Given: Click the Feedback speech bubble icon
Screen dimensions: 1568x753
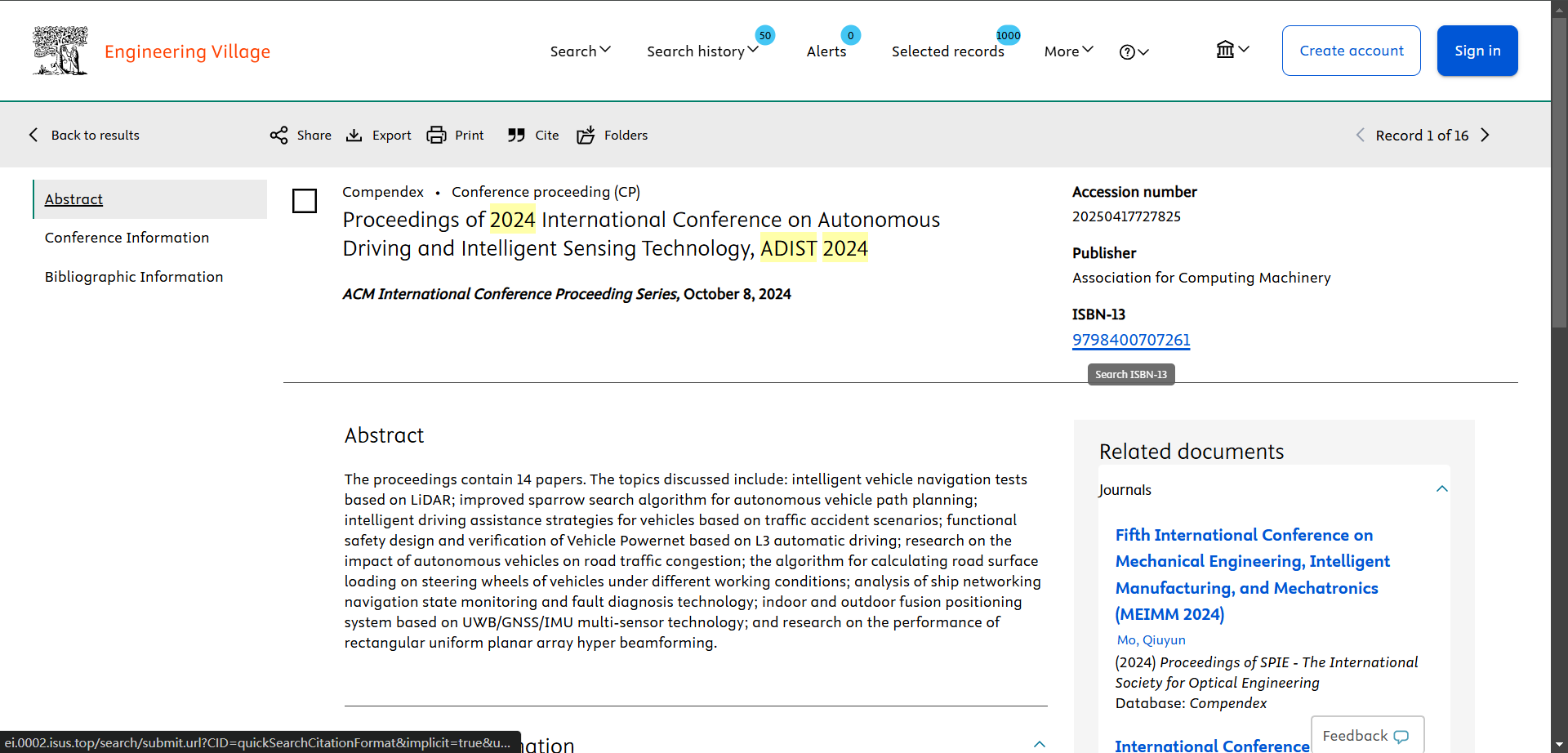Looking at the screenshot, I should pos(1401,736).
